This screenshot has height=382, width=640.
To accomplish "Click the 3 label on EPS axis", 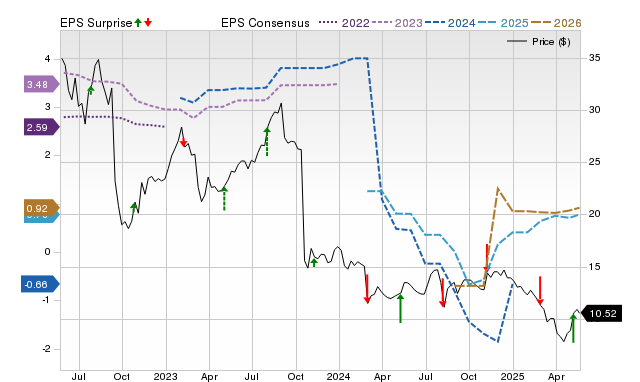I will pyautogui.click(x=47, y=107).
